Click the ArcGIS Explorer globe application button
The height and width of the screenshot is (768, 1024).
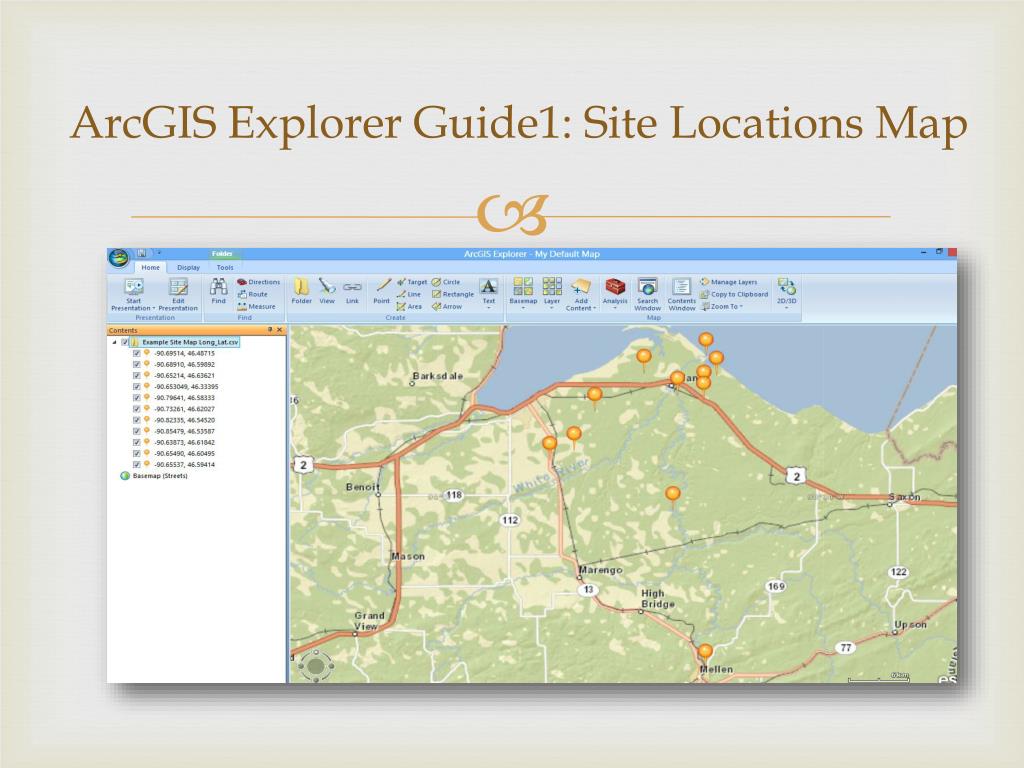(118, 258)
